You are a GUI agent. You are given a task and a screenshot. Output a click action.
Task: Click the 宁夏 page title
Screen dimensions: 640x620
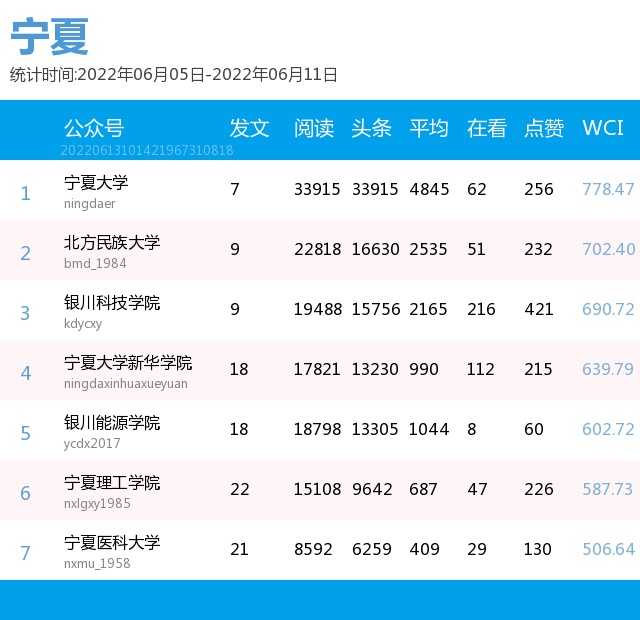pos(50,37)
